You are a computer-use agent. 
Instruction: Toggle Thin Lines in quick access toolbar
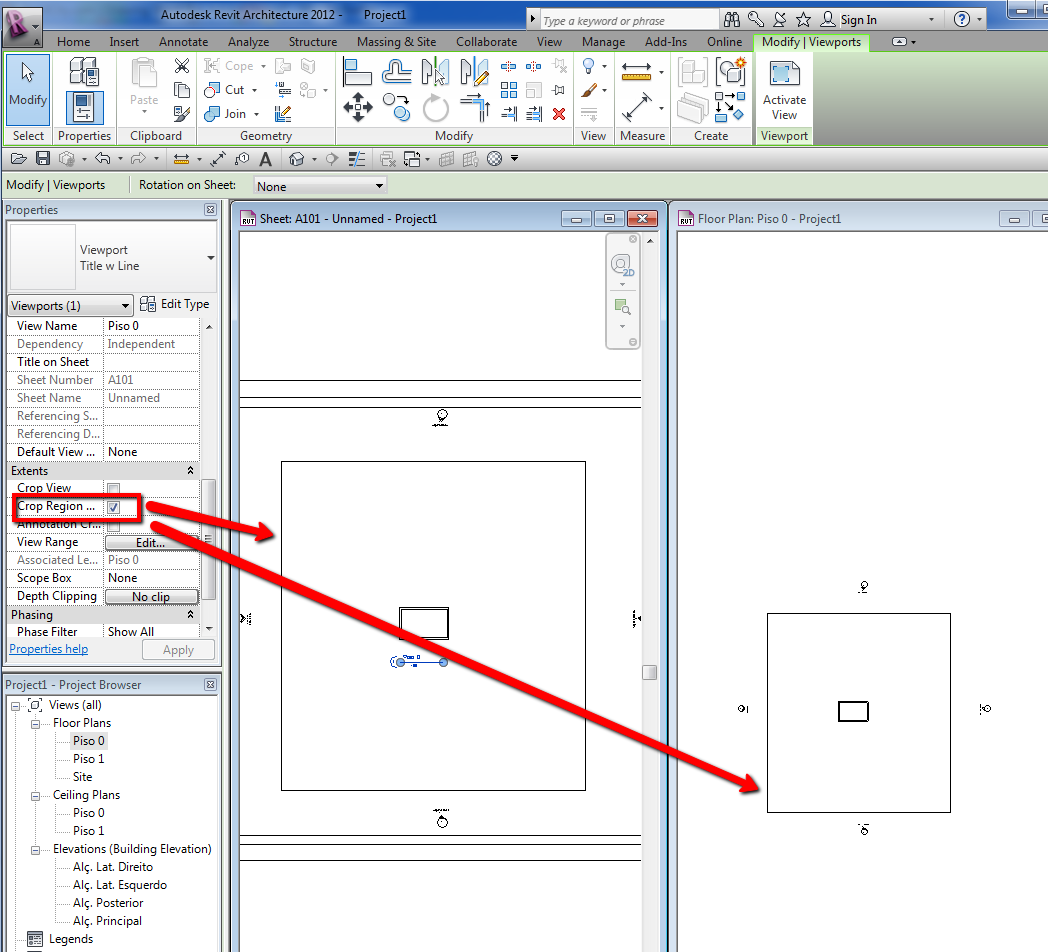(x=357, y=159)
